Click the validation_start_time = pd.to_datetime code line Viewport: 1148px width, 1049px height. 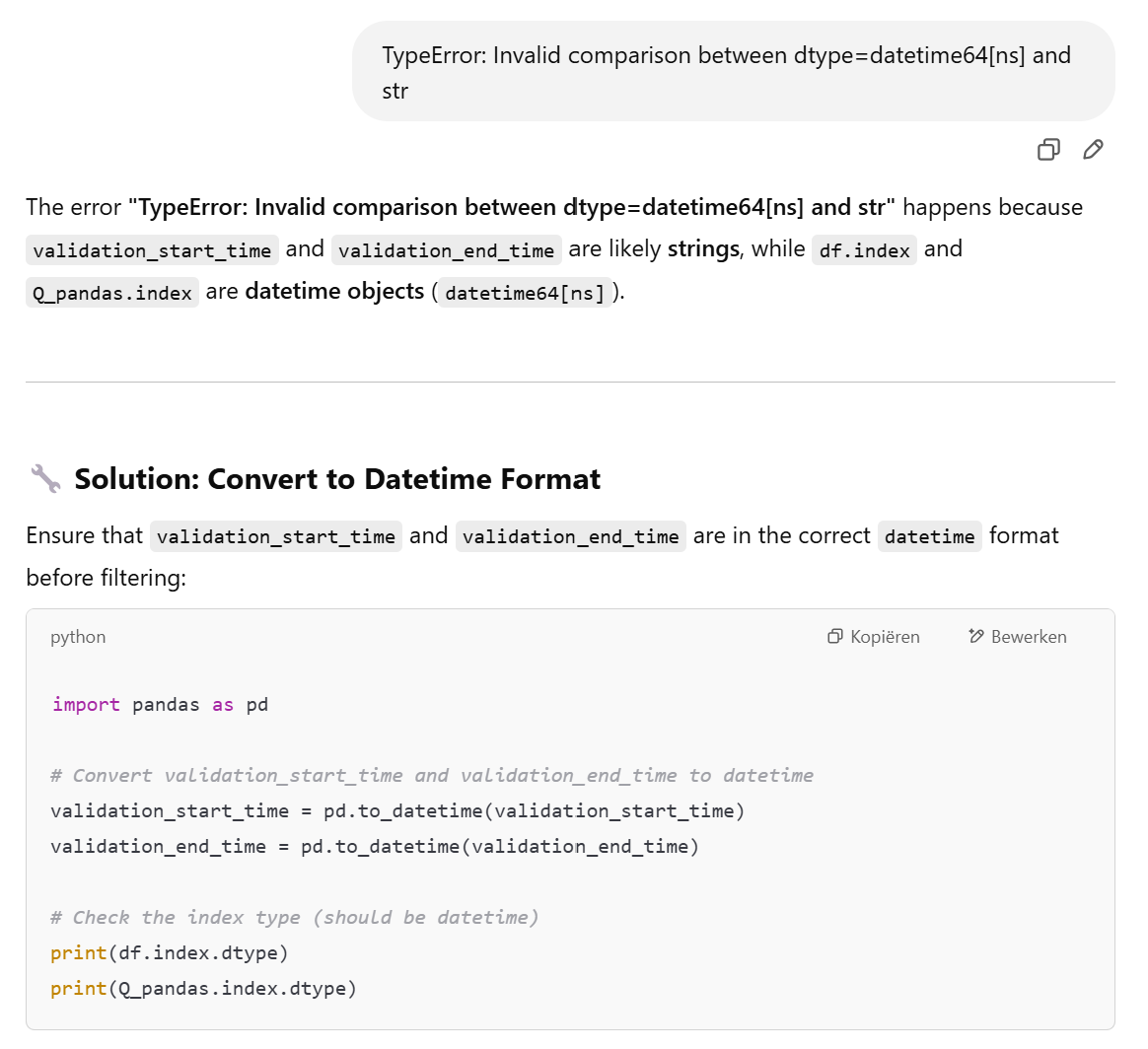(x=397, y=811)
